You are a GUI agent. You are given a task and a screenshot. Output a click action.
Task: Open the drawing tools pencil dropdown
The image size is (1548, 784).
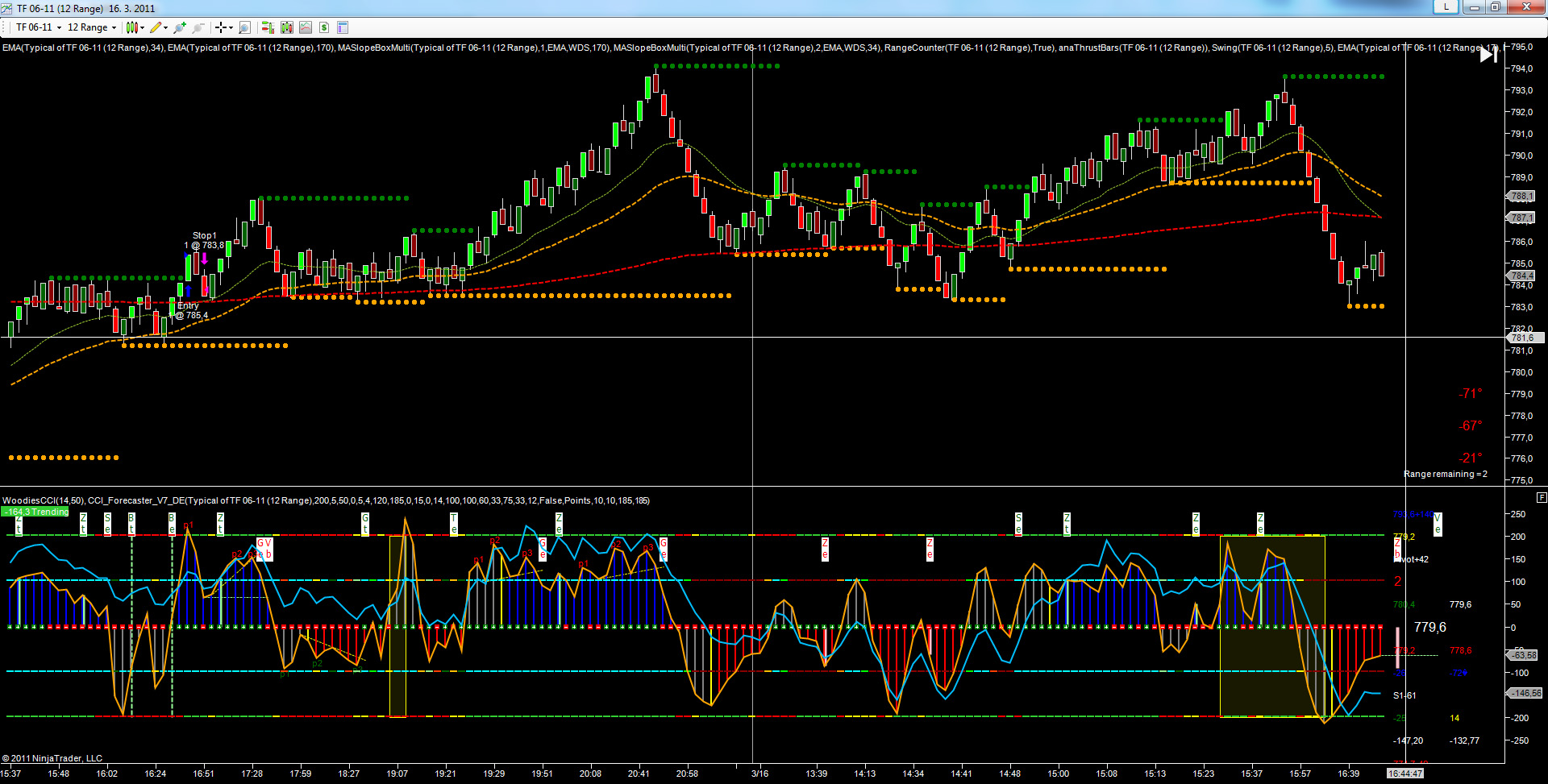pos(159,27)
